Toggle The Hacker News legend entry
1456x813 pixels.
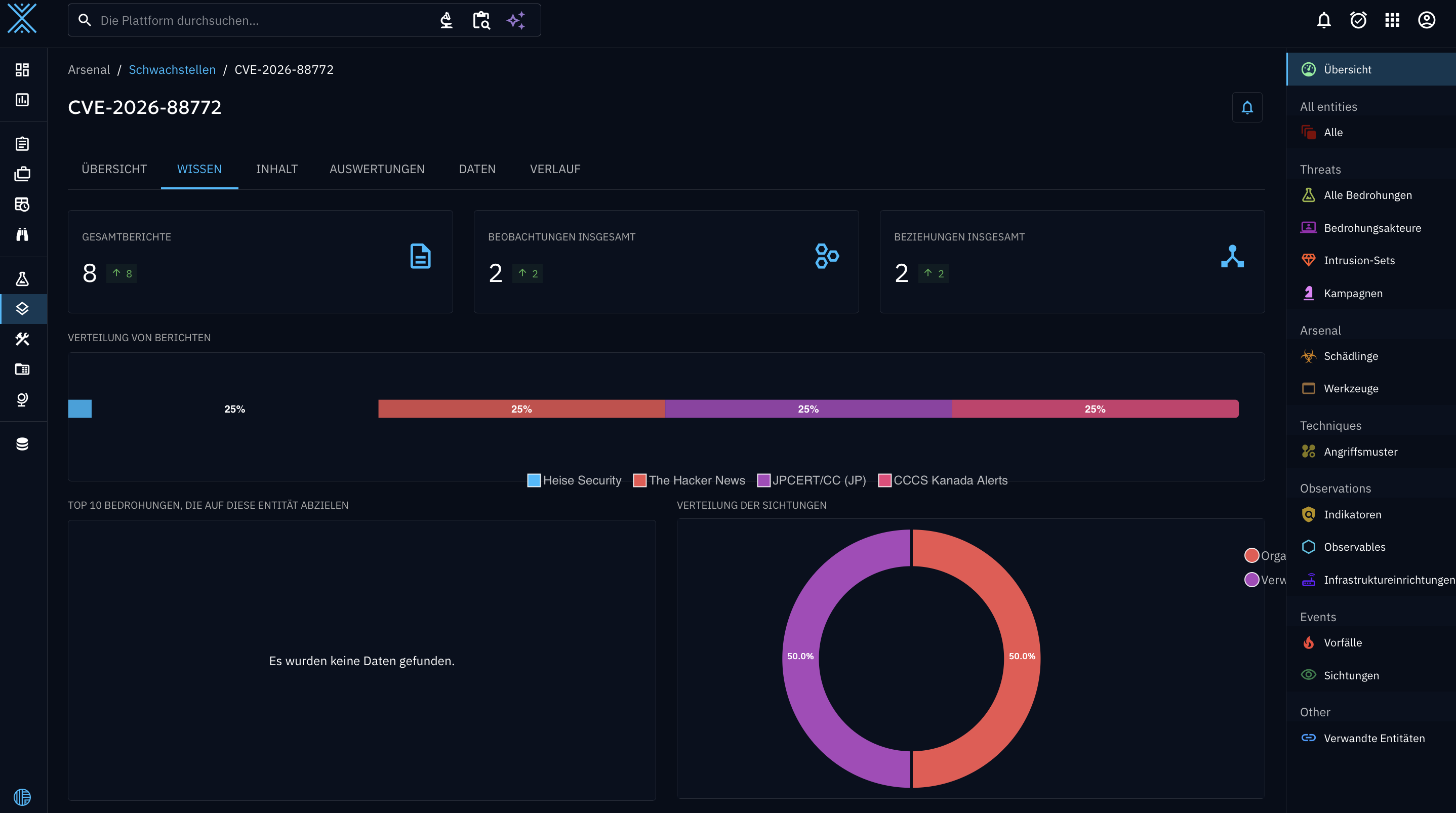click(x=689, y=480)
